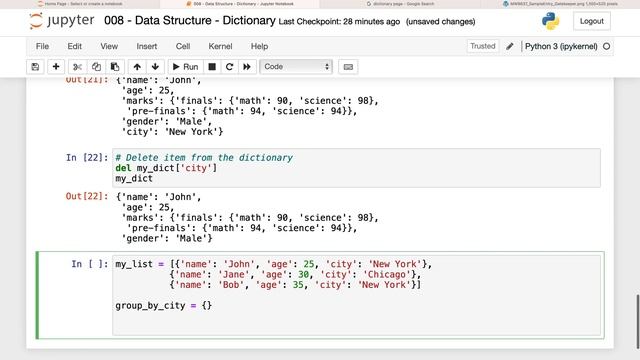Screen dimensions: 640x360
Task: Insert a cell below with the plus icon
Action: coord(56,67)
